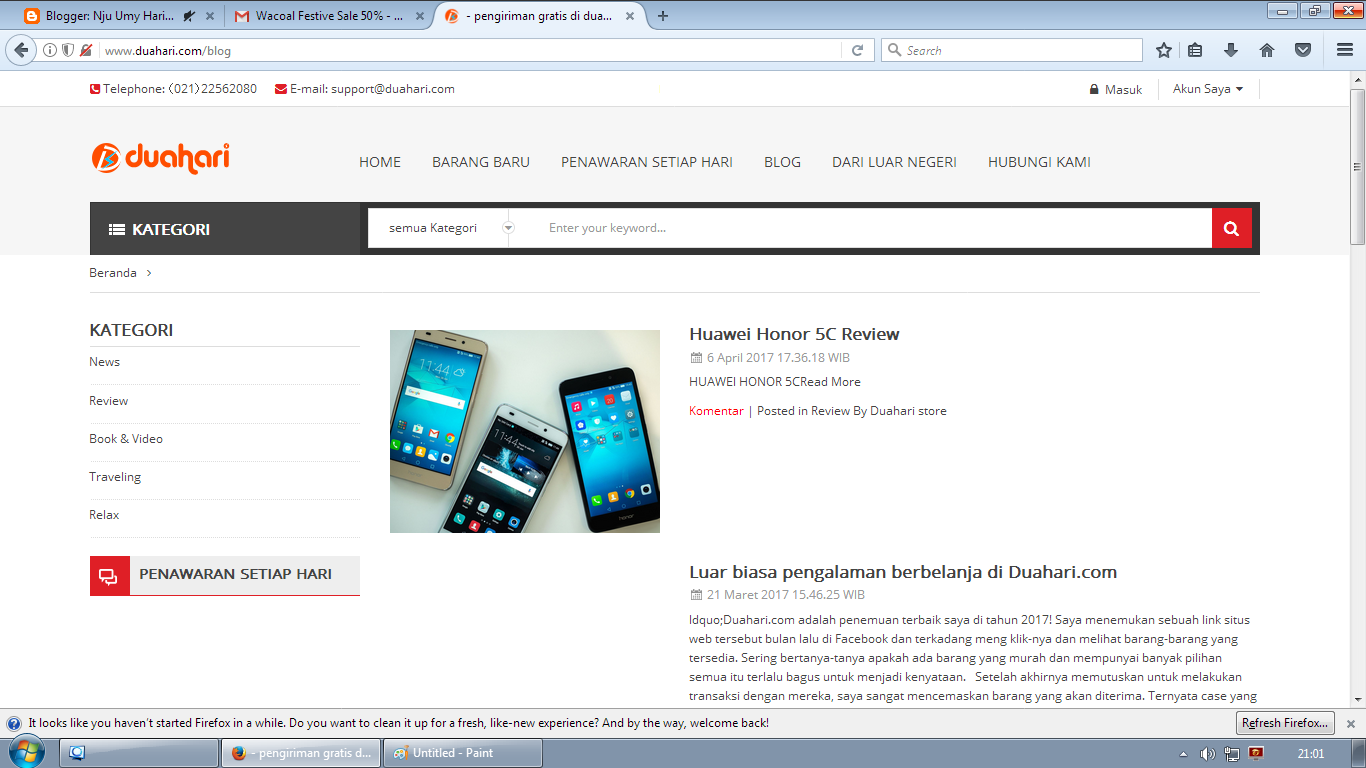Go to PENAWARAN SETIAP HARI nav item

tap(647, 162)
